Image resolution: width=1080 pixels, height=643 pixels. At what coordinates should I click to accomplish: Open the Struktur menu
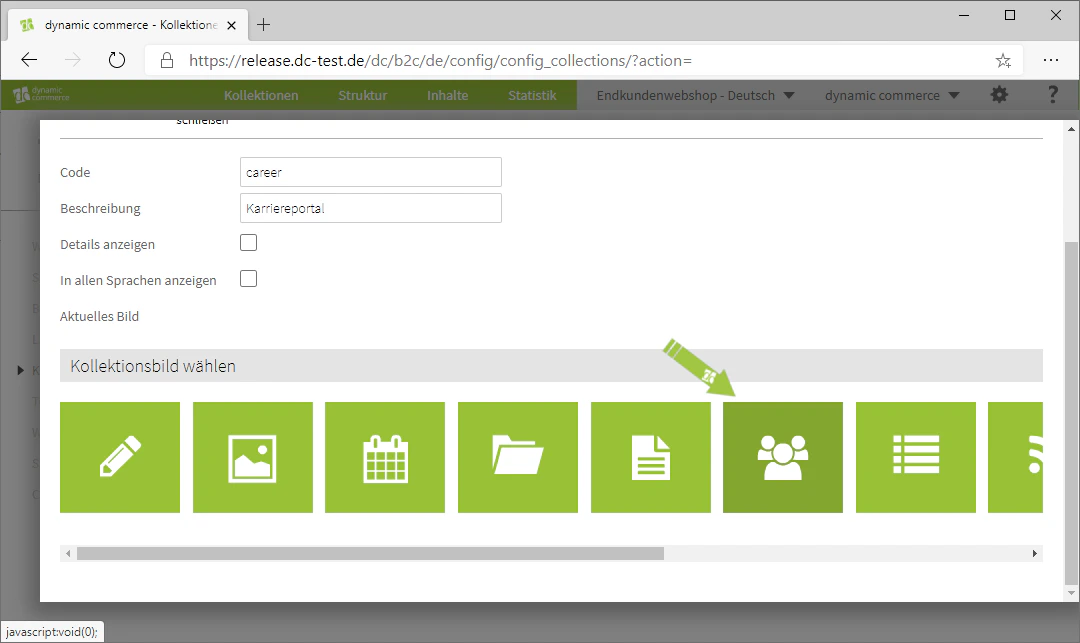pyautogui.click(x=362, y=95)
